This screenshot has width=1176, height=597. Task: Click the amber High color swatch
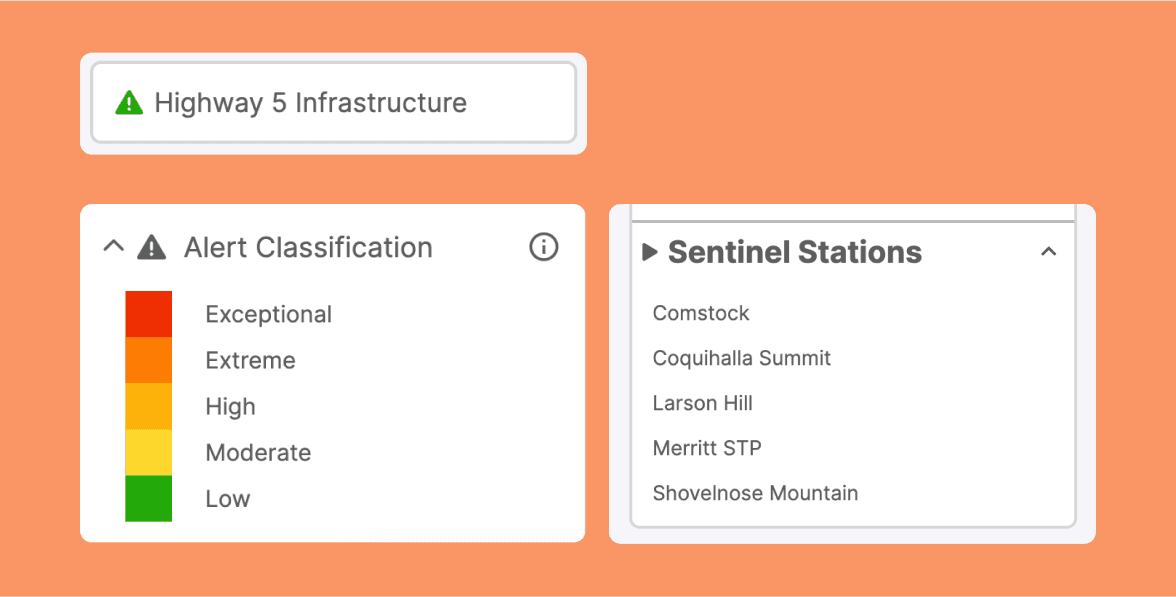click(148, 406)
